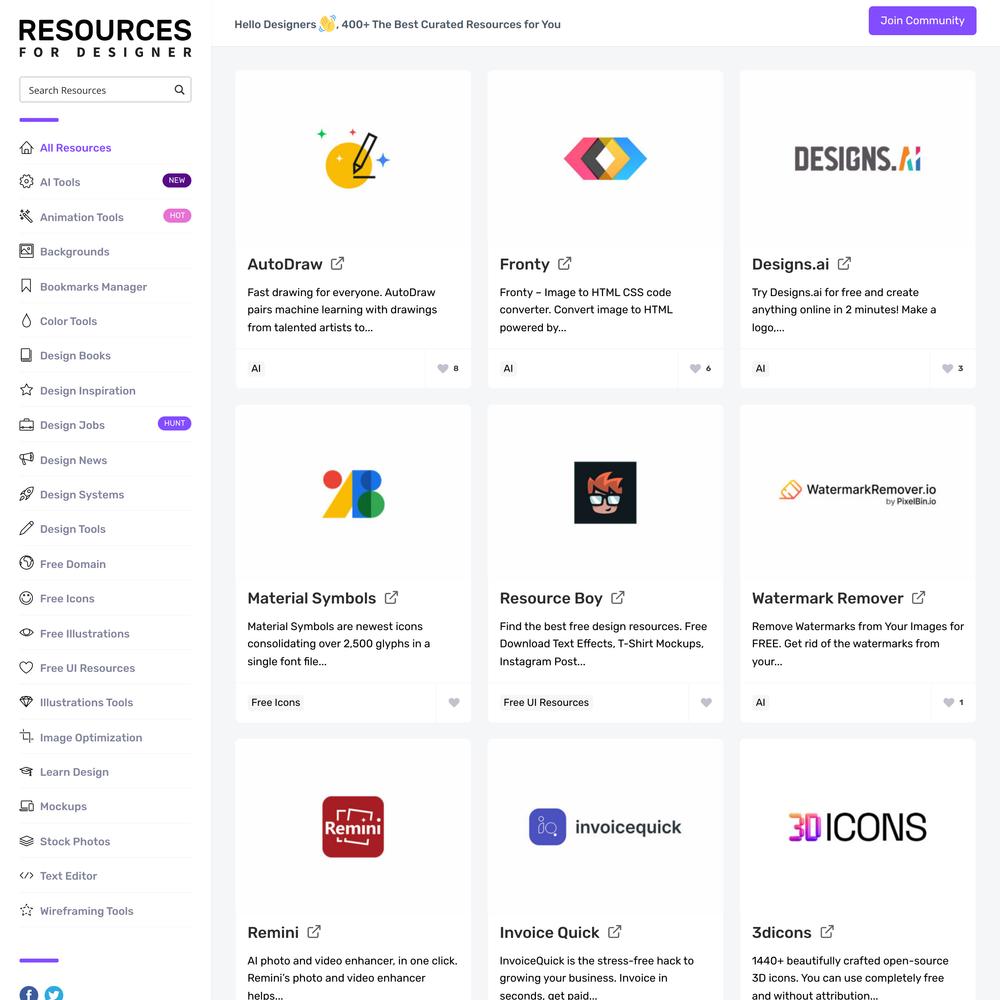The height and width of the screenshot is (1000, 1000).
Task: Open Mockups category
Action: point(63,806)
